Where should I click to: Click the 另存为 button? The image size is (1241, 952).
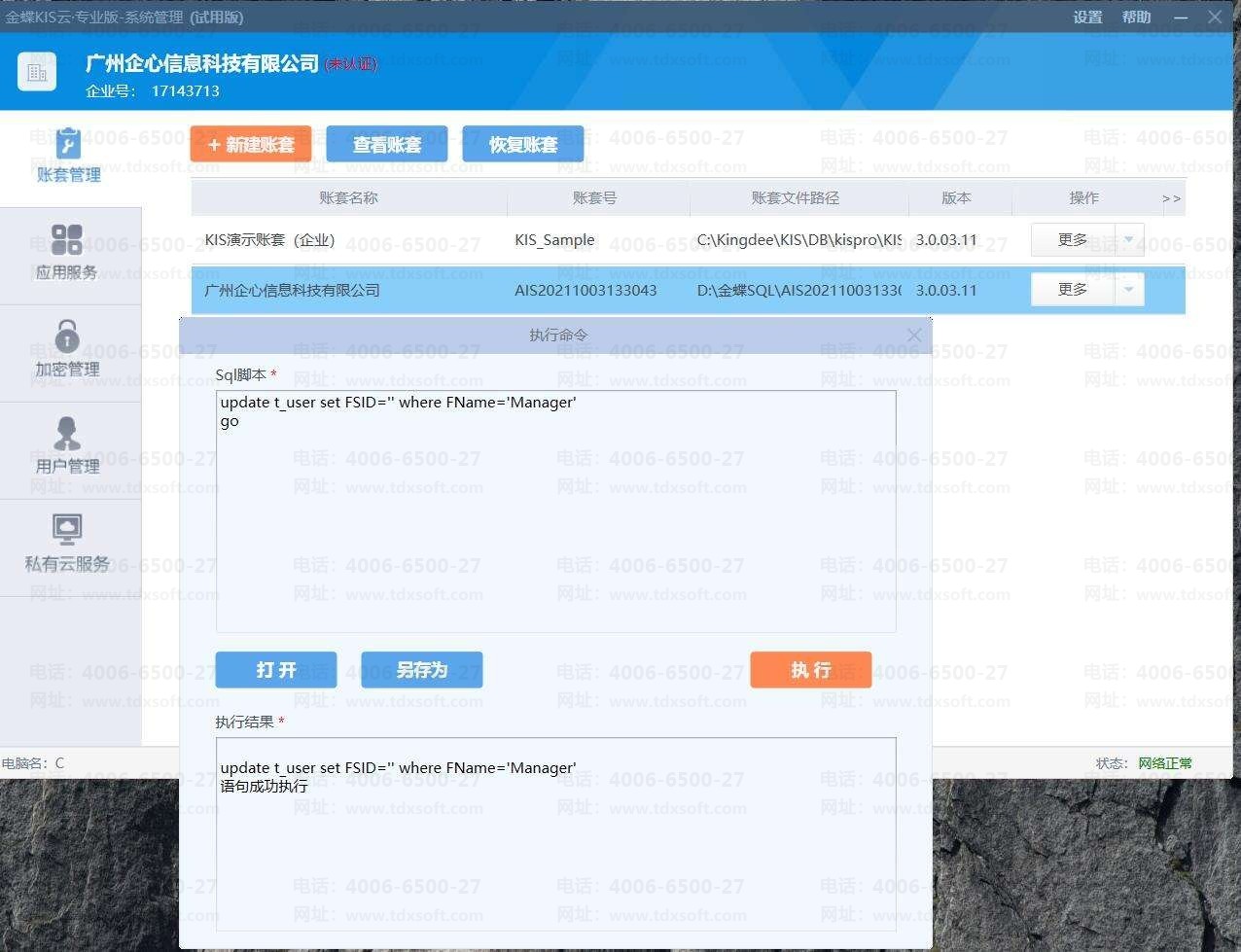422,670
